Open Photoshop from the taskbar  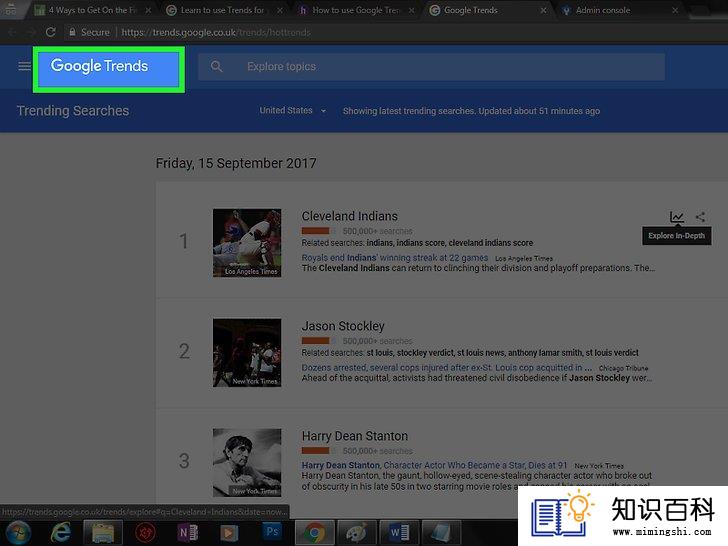point(272,532)
